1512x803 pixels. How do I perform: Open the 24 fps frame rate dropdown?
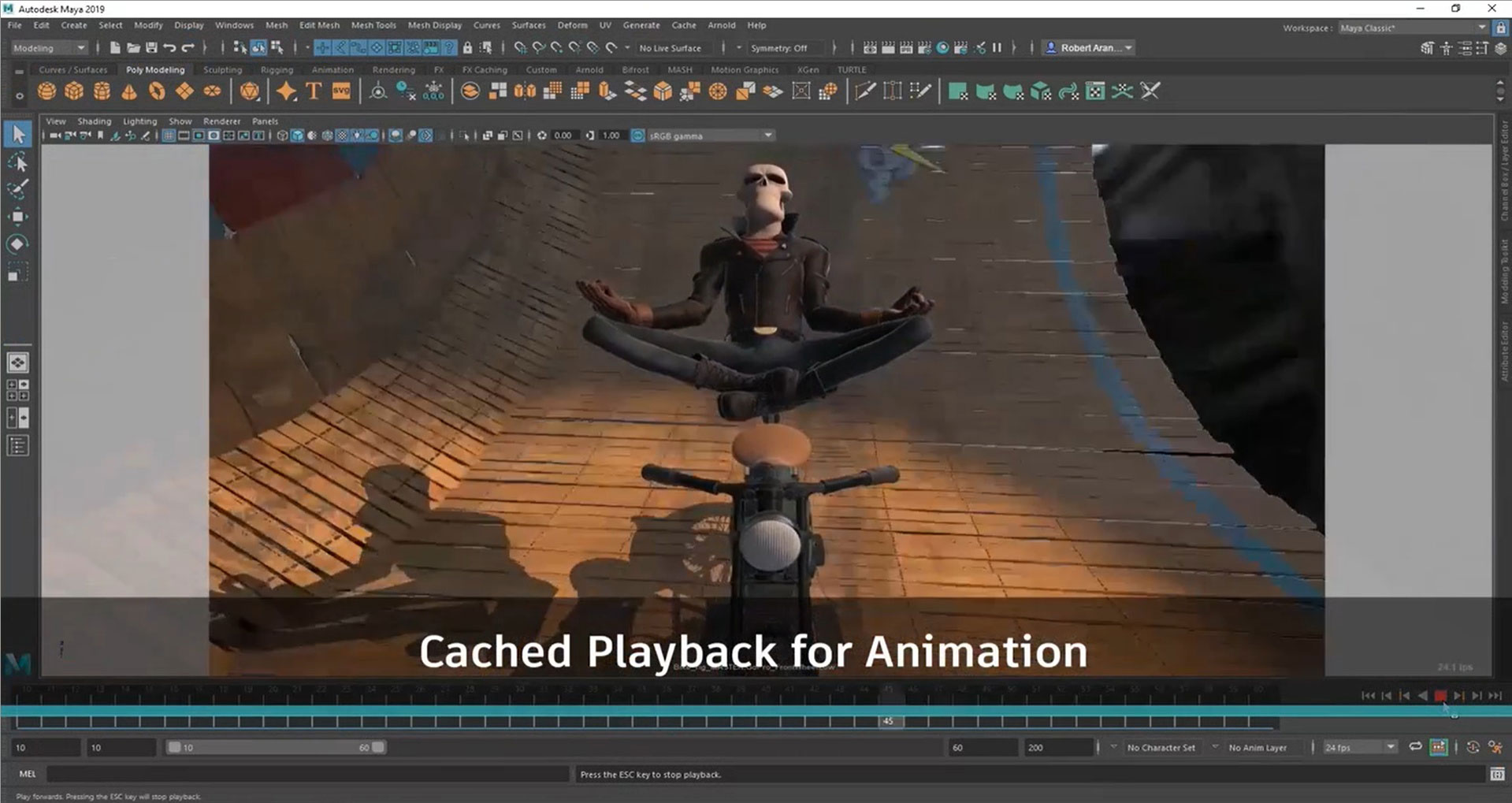click(x=1360, y=747)
